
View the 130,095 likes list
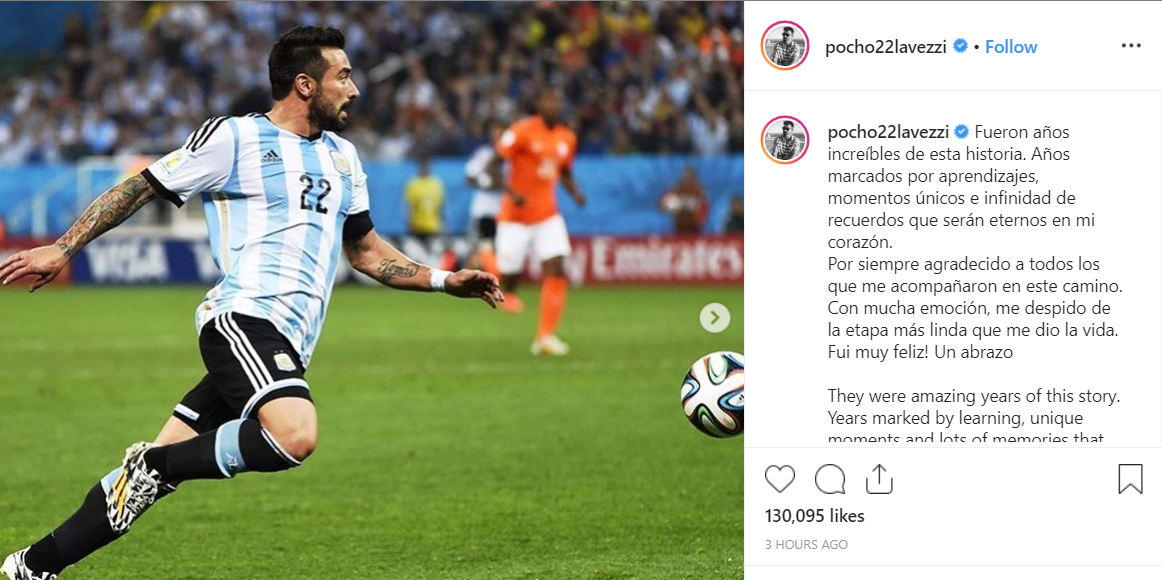point(814,516)
